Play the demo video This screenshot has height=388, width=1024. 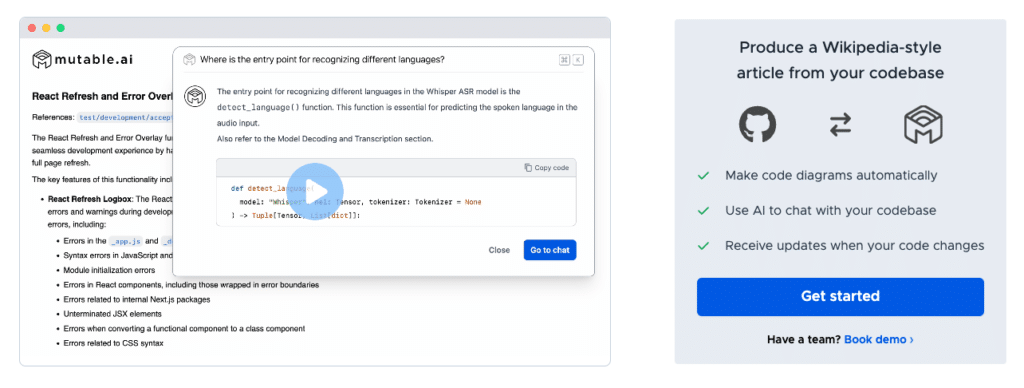click(314, 191)
